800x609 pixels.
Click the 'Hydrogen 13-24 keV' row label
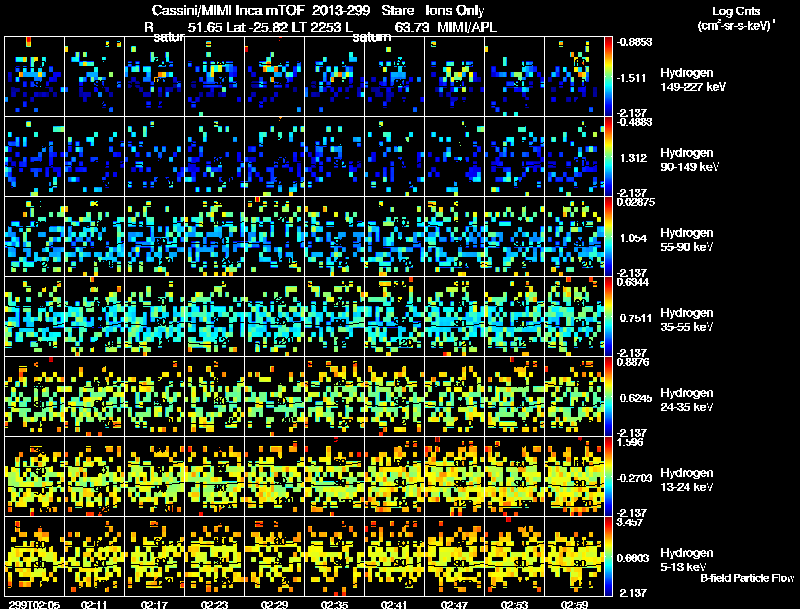coord(687,480)
